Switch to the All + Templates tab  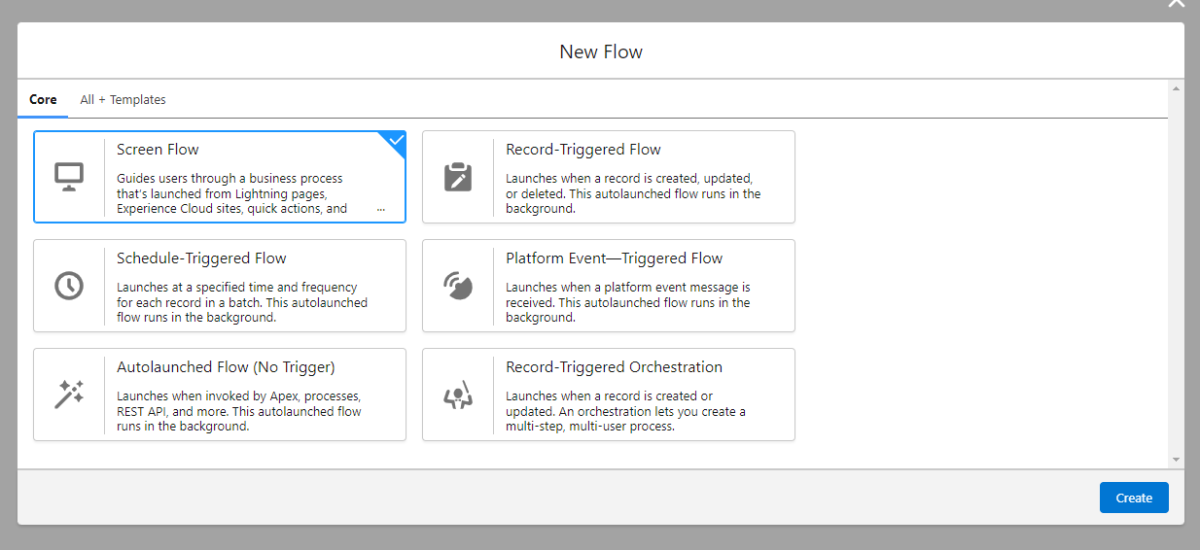pyautogui.click(x=123, y=100)
